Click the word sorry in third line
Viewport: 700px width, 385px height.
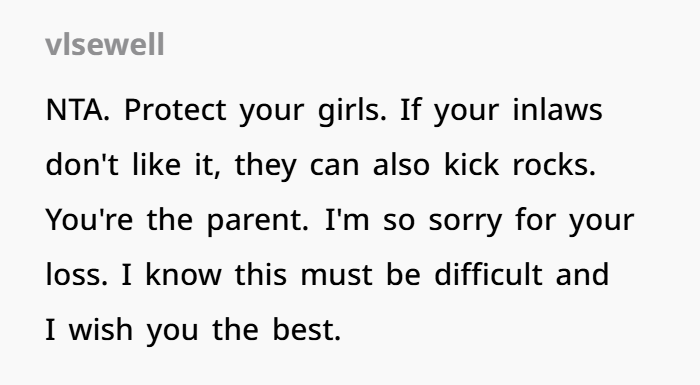465,221
